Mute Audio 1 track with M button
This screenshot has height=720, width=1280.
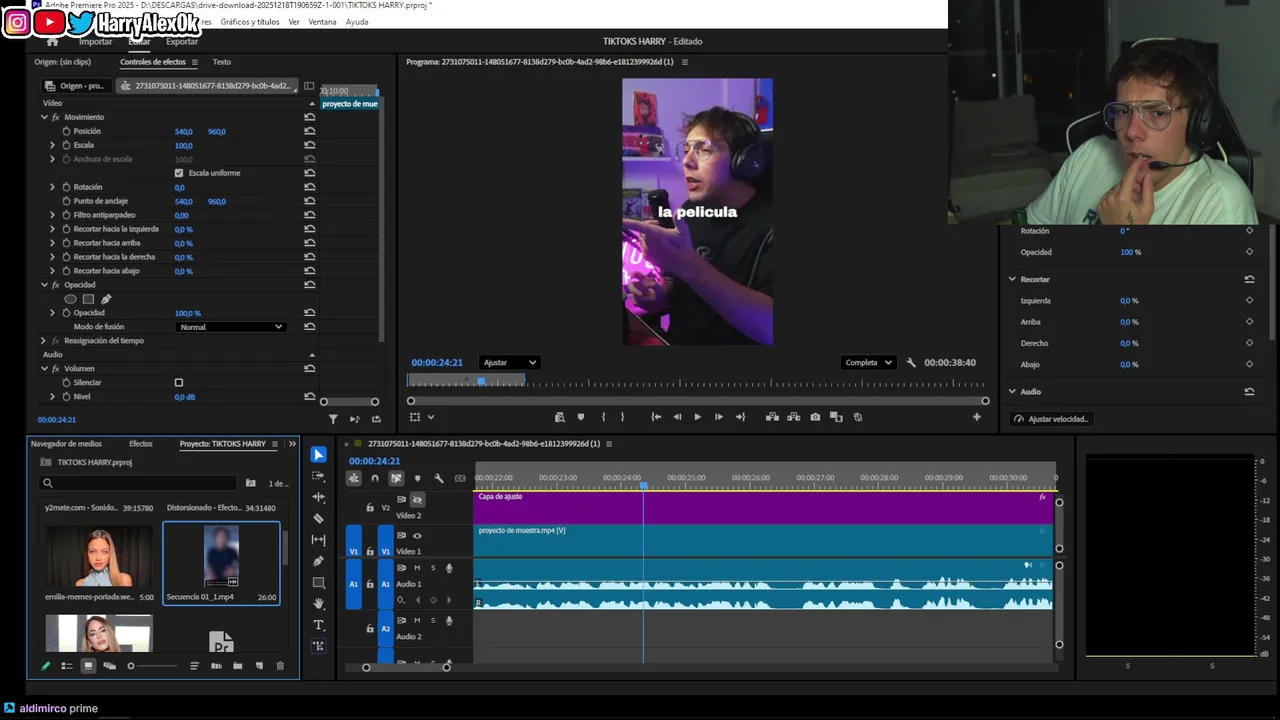coord(417,568)
